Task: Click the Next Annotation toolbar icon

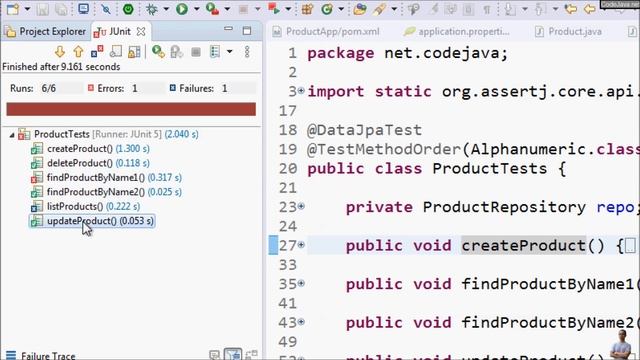Action: (510, 9)
